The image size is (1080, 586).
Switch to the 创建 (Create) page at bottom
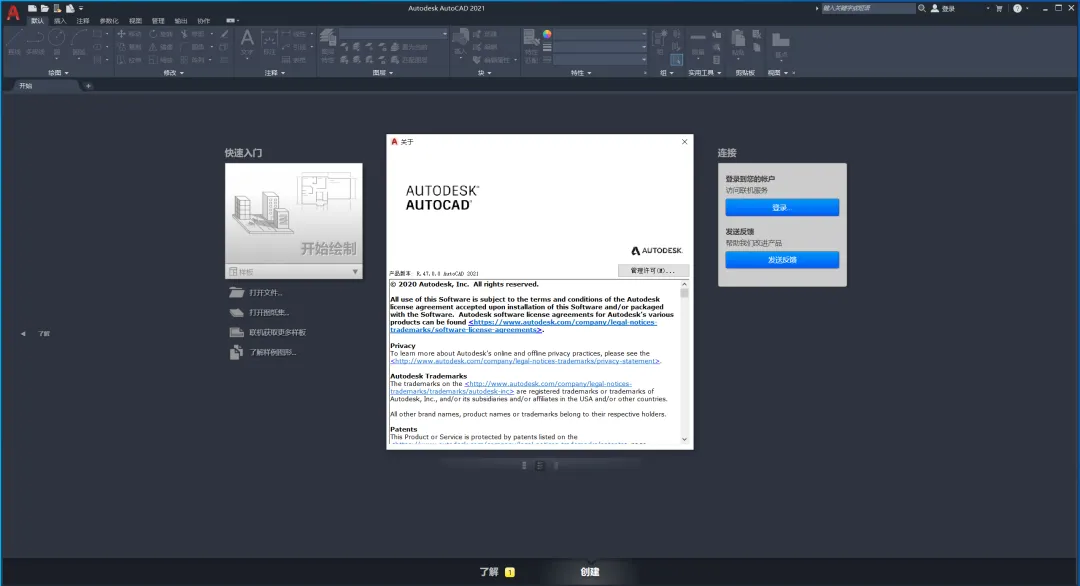coord(590,572)
